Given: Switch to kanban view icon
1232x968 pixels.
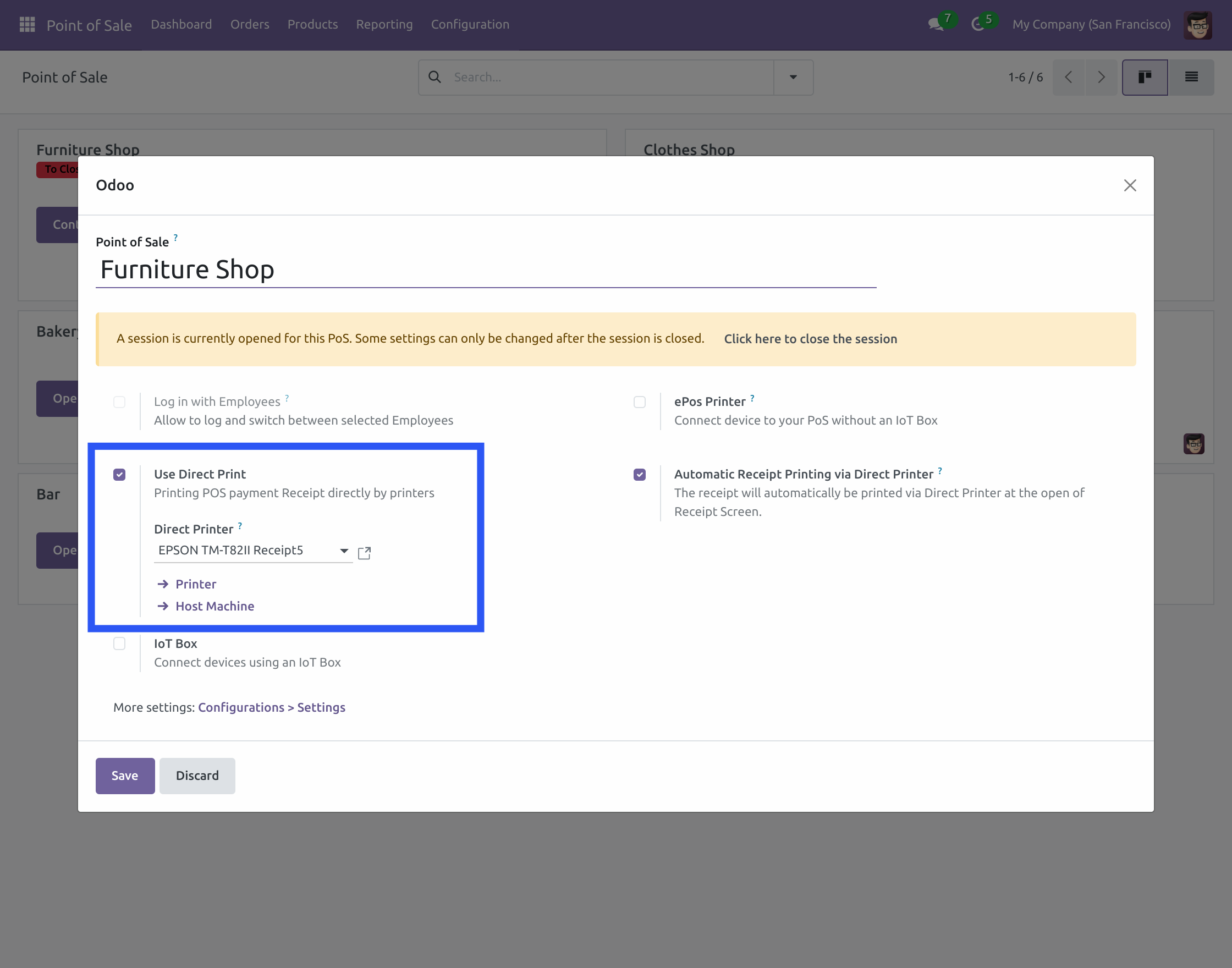Looking at the screenshot, I should (1144, 77).
